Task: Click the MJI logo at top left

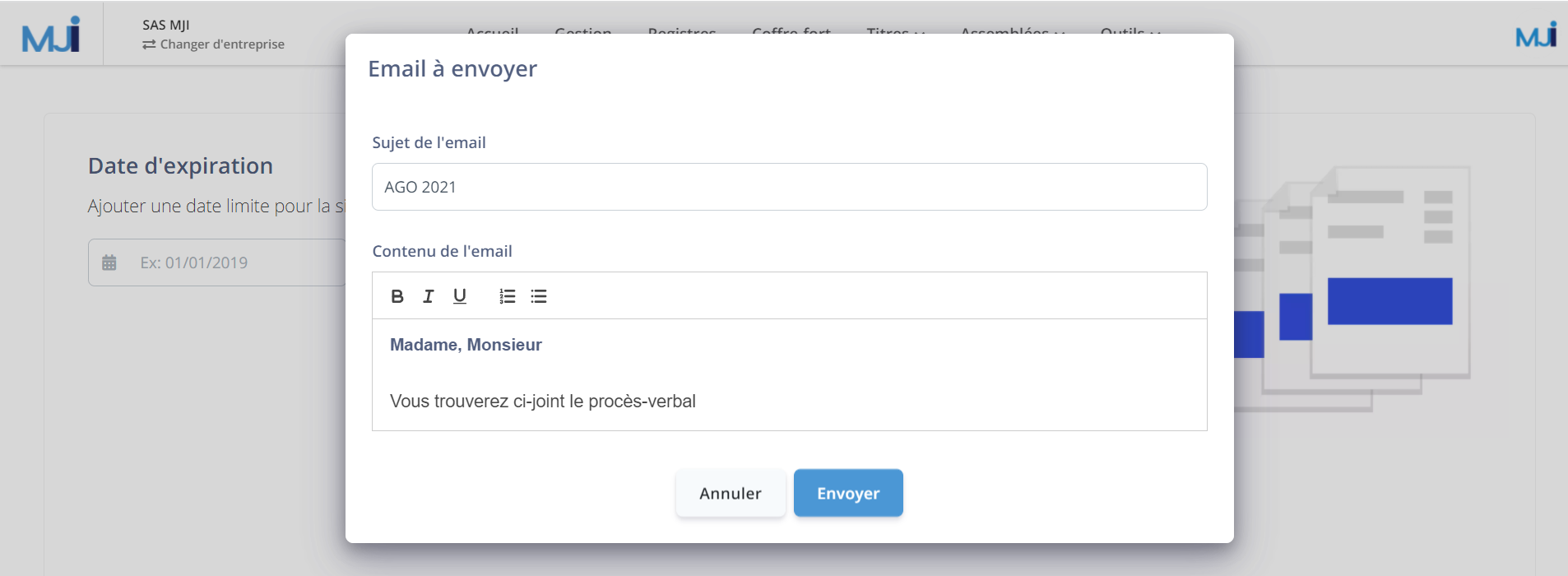Action: (51, 34)
